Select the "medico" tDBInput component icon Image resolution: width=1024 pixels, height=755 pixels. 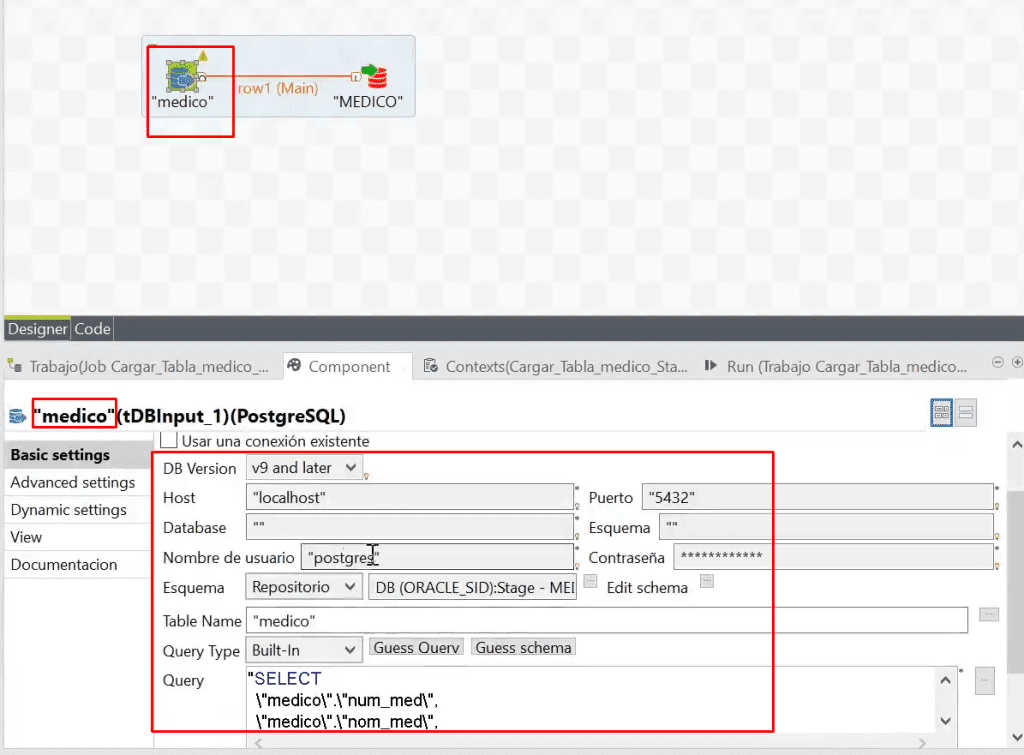[x=184, y=77]
